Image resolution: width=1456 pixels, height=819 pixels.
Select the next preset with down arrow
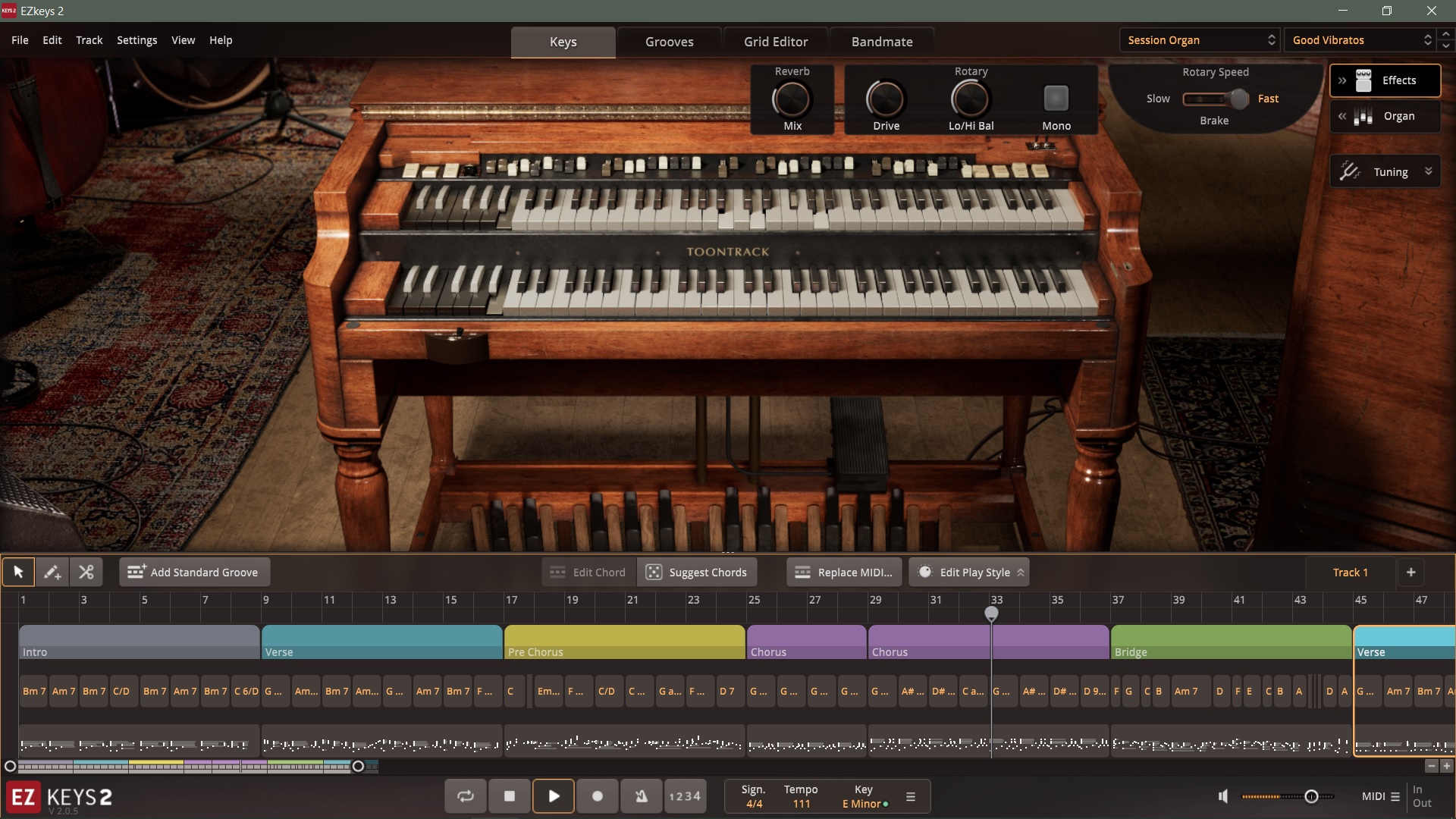(x=1446, y=45)
